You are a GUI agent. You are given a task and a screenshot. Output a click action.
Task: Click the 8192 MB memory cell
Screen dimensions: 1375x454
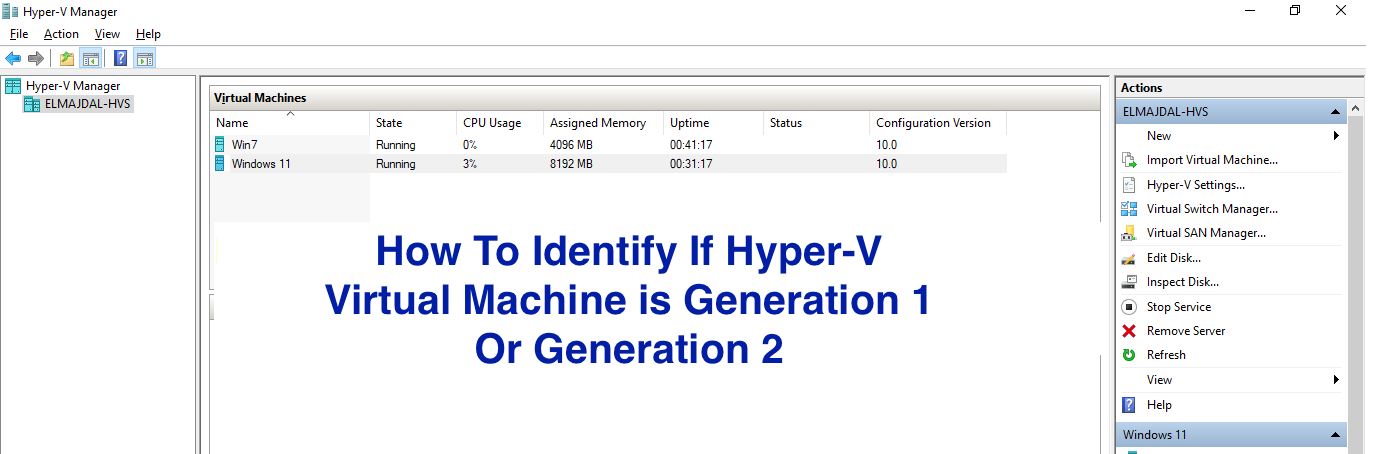571,164
